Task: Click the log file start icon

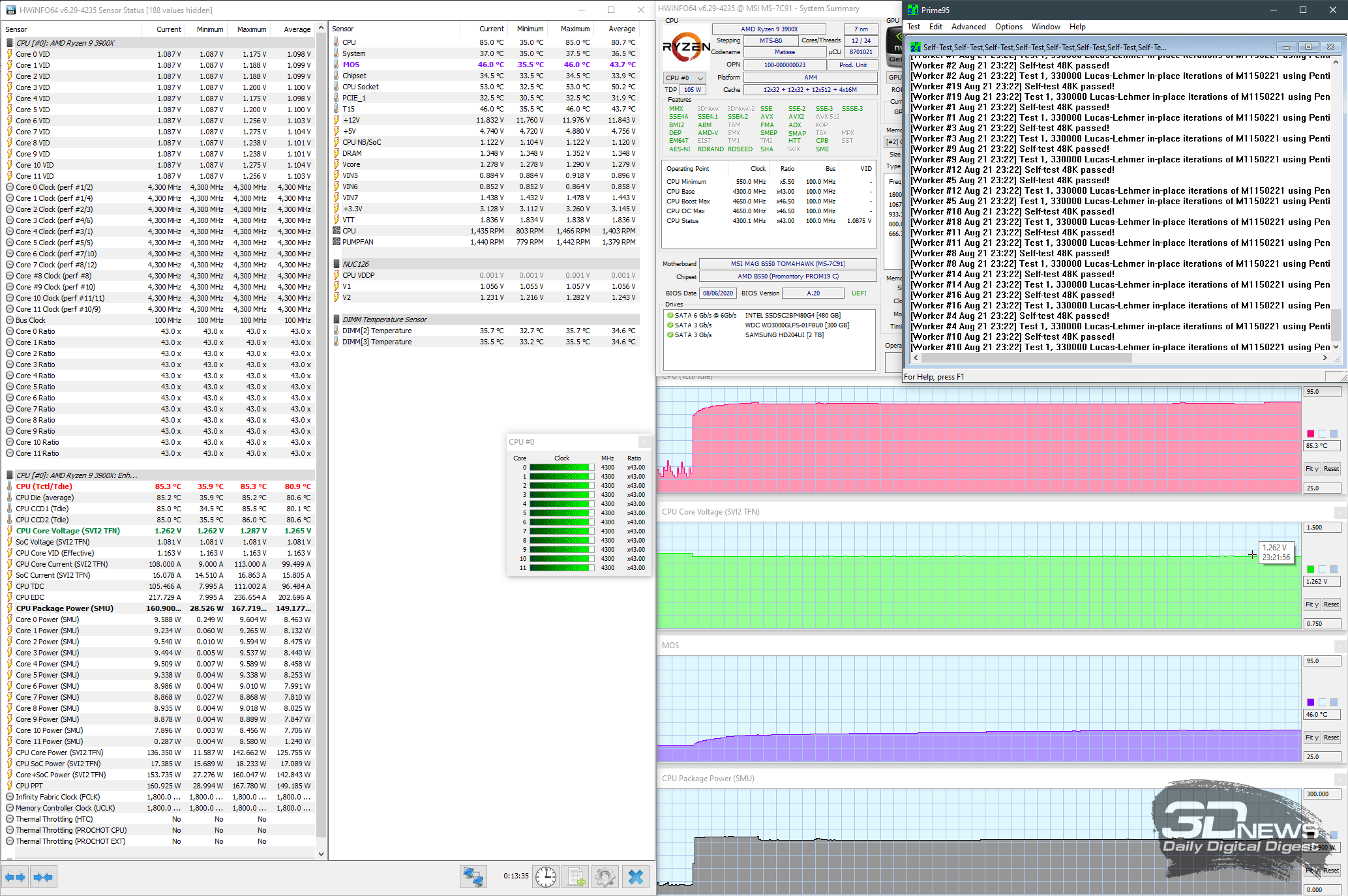Action: point(576,877)
